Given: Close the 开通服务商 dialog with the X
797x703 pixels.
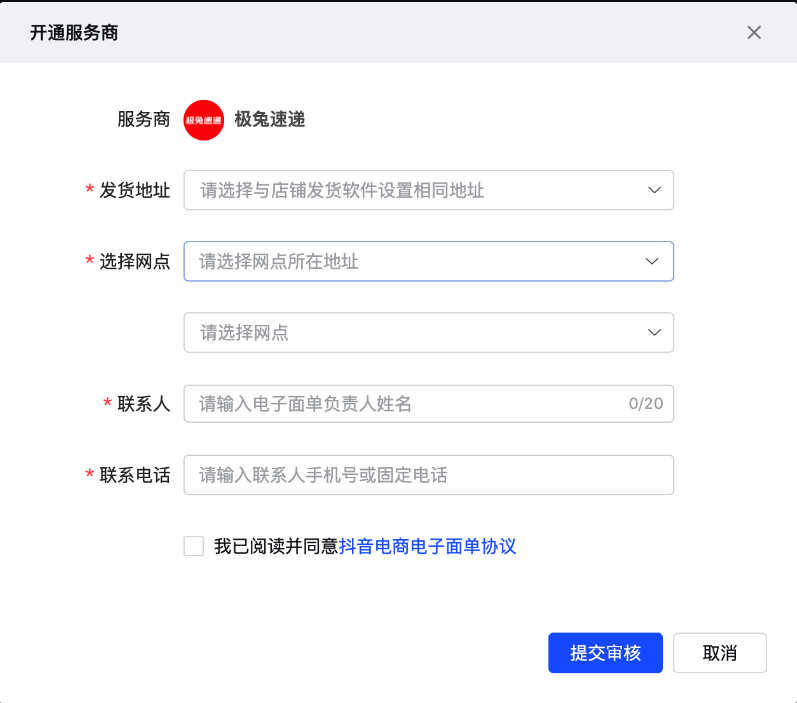Looking at the screenshot, I should [x=754, y=32].
